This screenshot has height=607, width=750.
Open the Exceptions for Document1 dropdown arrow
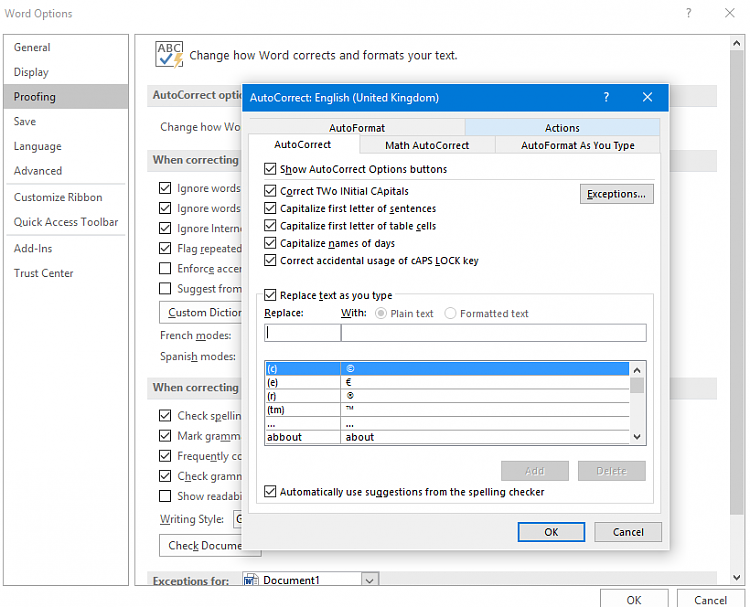(x=370, y=580)
